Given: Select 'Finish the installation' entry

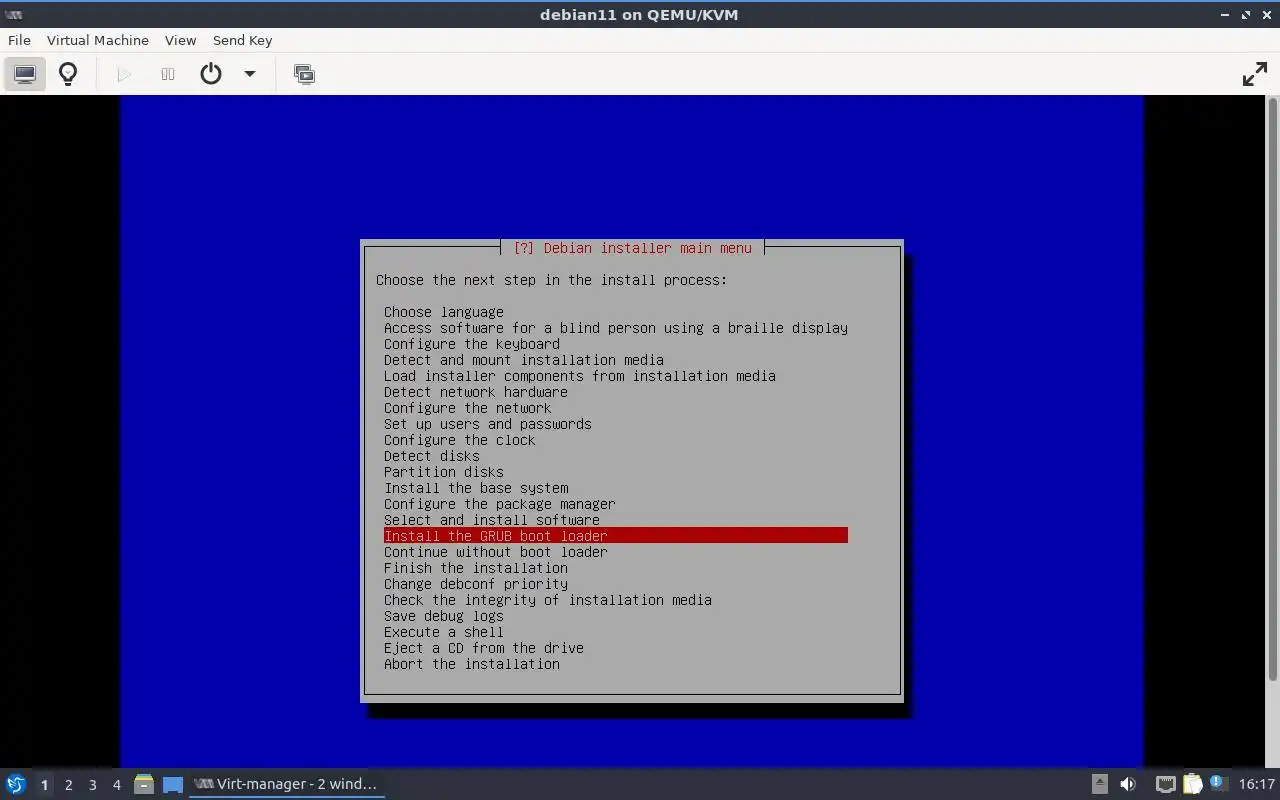Looking at the screenshot, I should [x=475, y=568].
